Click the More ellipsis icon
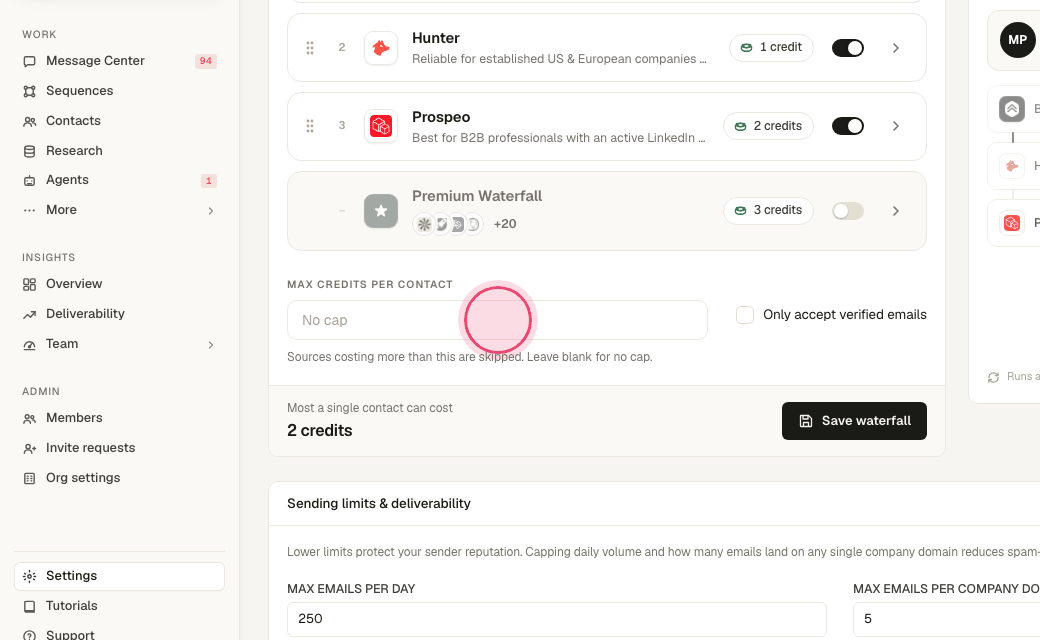Image resolution: width=1040 pixels, height=640 pixels. point(29,210)
